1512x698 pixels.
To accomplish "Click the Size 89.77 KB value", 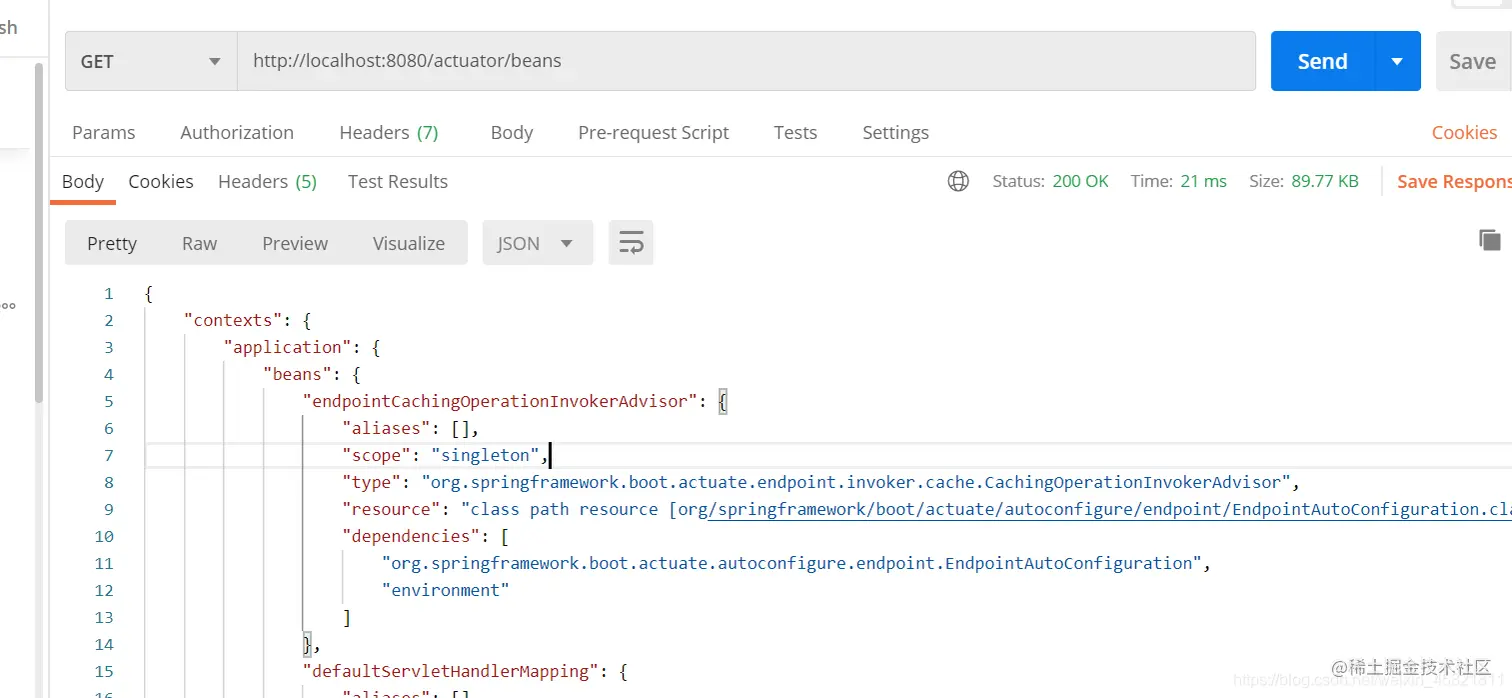I will (1325, 181).
